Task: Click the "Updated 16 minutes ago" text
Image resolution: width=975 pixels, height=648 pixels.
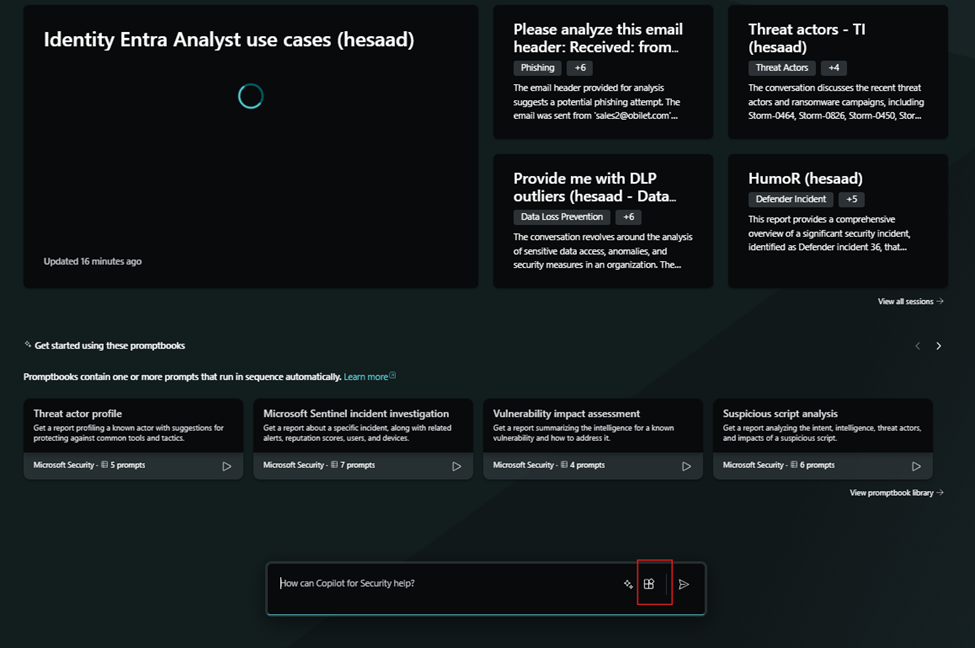Action: click(x=93, y=261)
